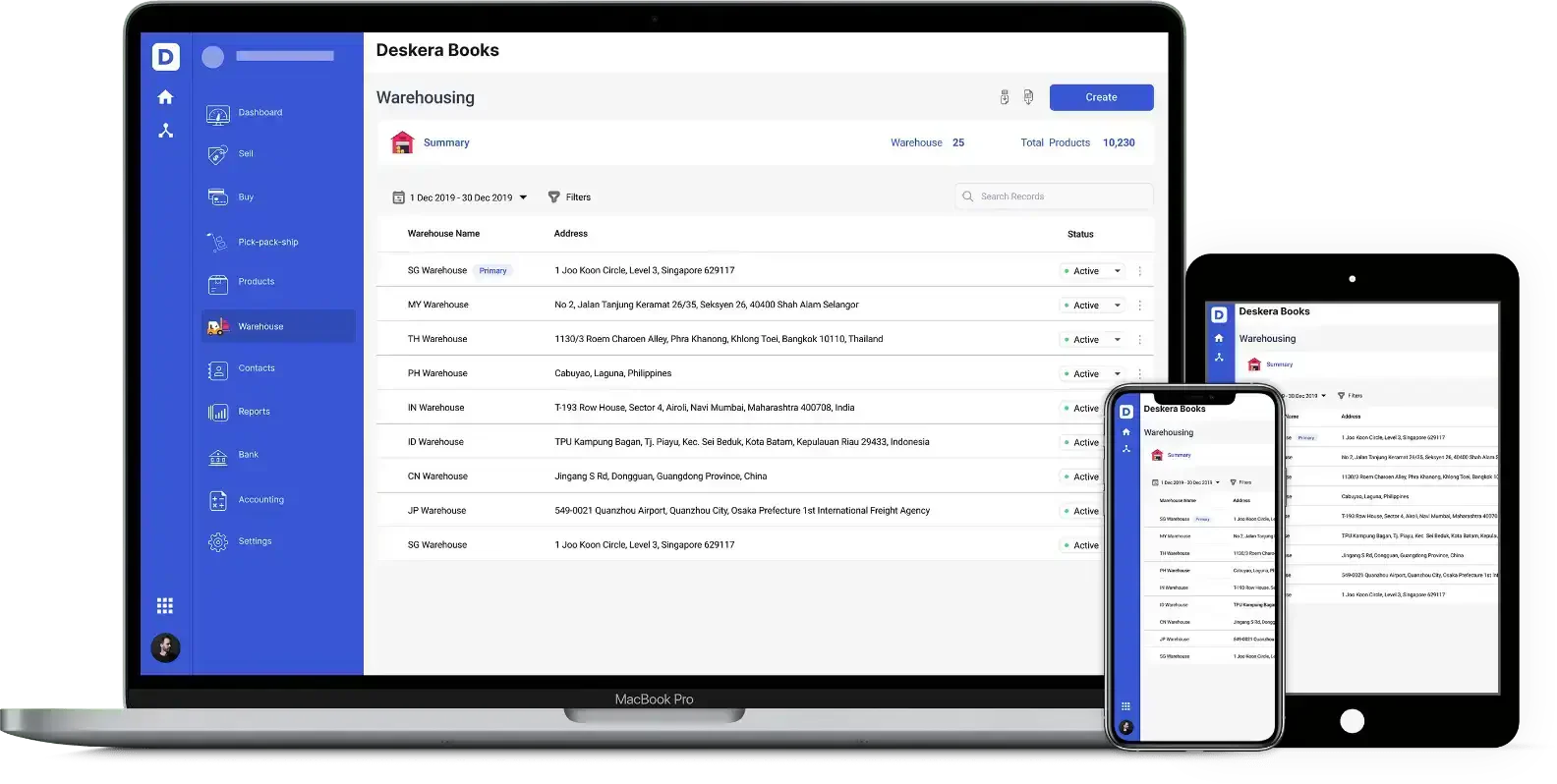
Task: Open Active status dropdown for TH Warehouse
Action: [x=1092, y=340]
